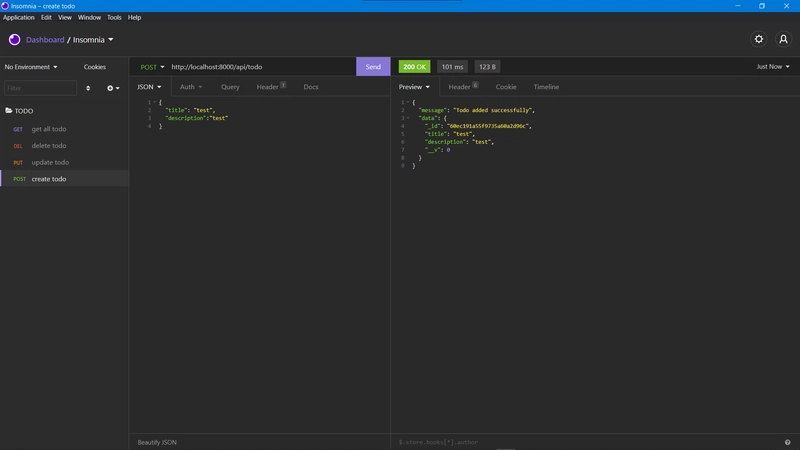This screenshot has height=450, width=800.
Task: Open the Tools menu
Action: click(114, 17)
